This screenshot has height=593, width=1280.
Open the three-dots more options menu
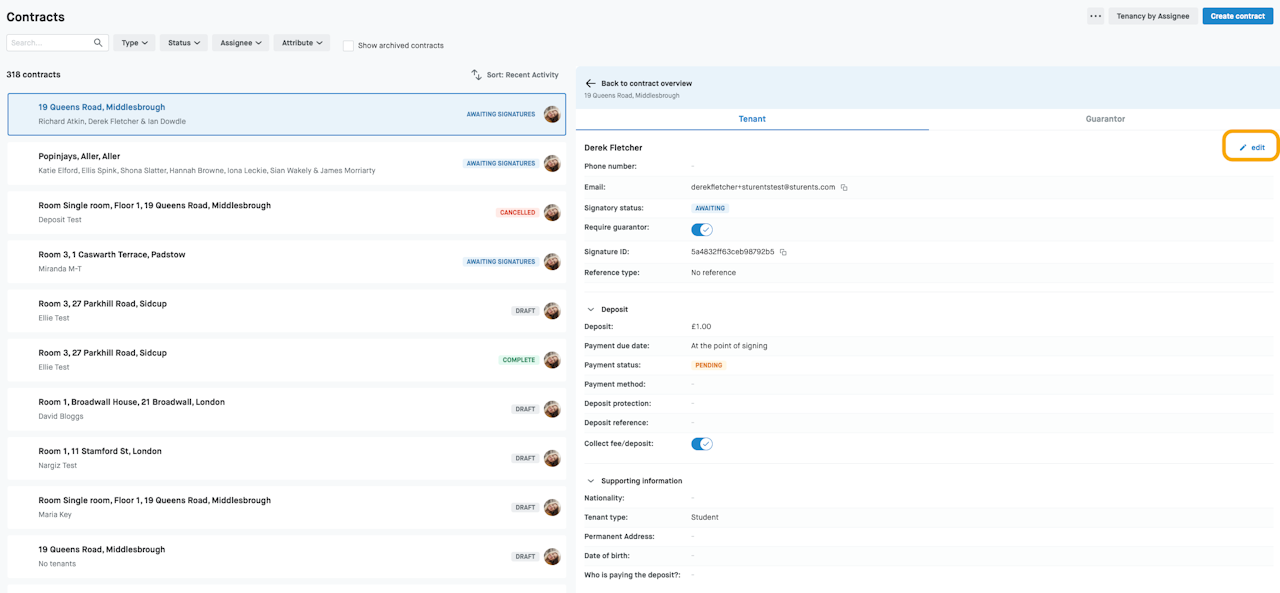click(1095, 16)
